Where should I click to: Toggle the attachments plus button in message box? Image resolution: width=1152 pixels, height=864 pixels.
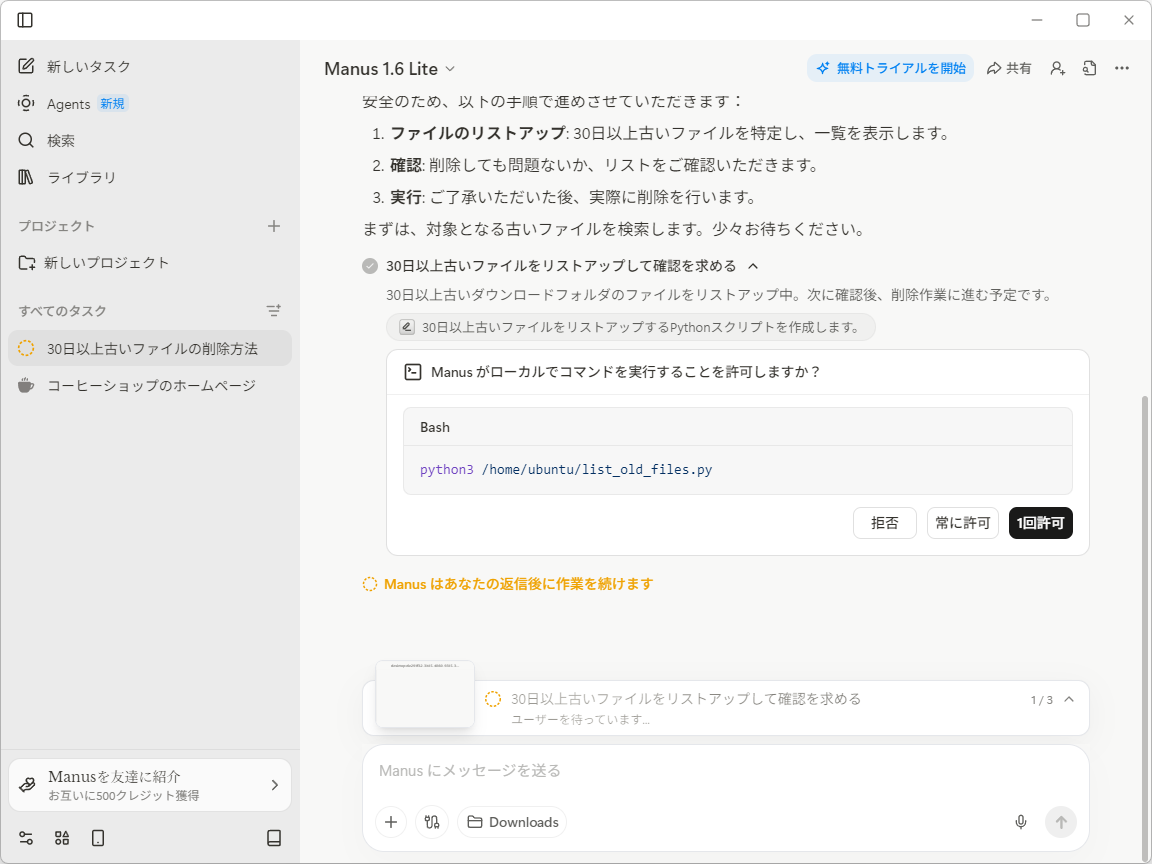391,822
